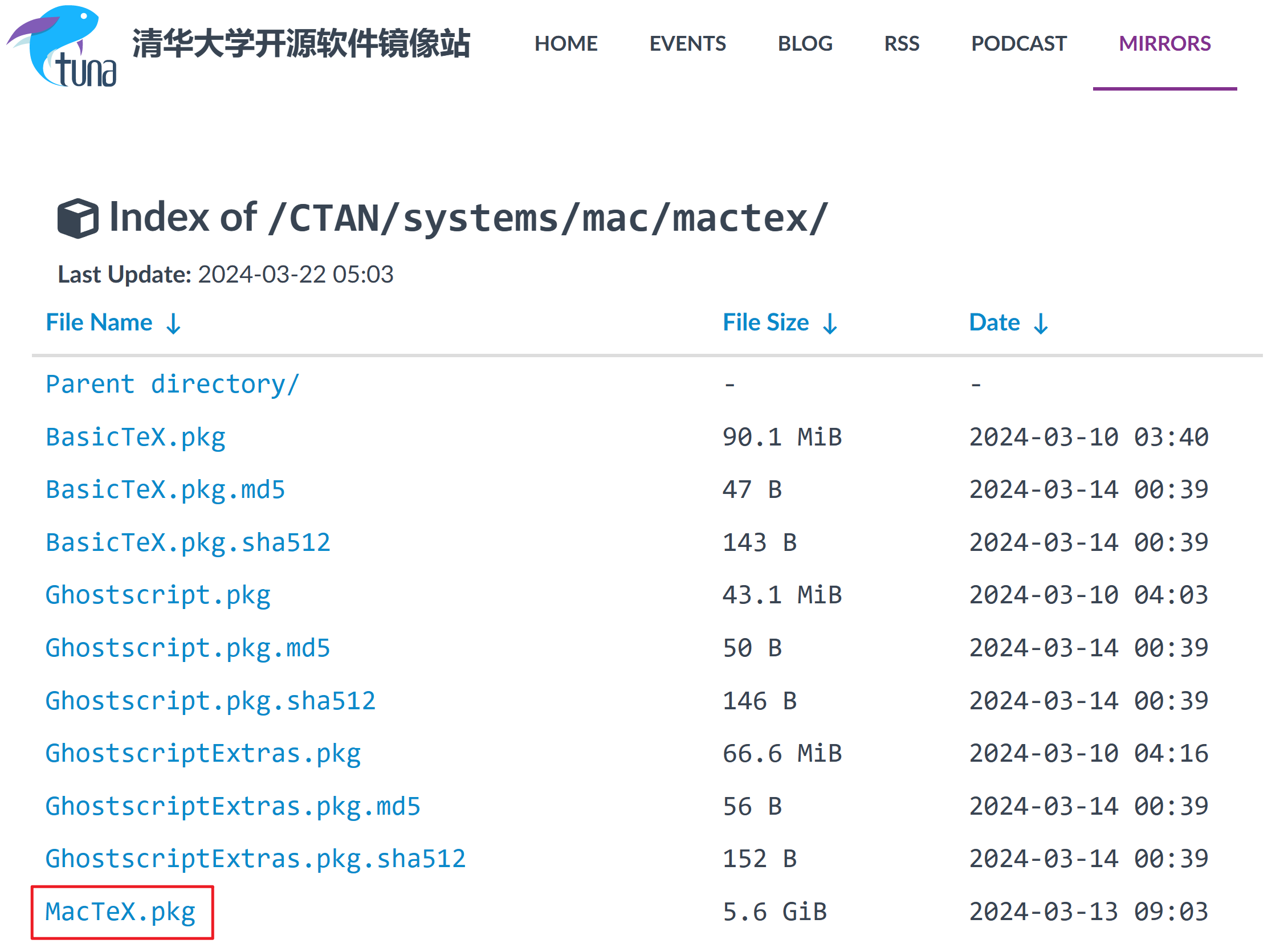Click the File Size sort arrow
This screenshot has height=952, width=1288.
pos(830,324)
